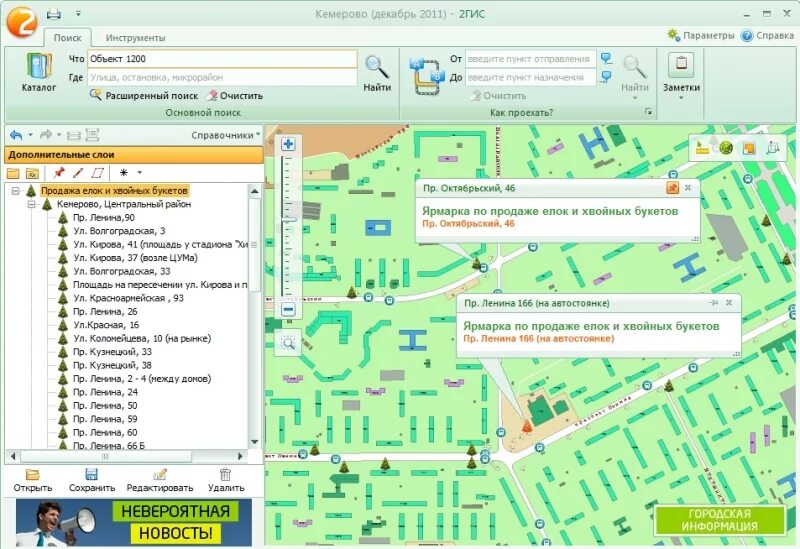Screen dimensions: 800x549
Task: Select the green radar radius search tool
Action: pyautogui.click(x=726, y=148)
